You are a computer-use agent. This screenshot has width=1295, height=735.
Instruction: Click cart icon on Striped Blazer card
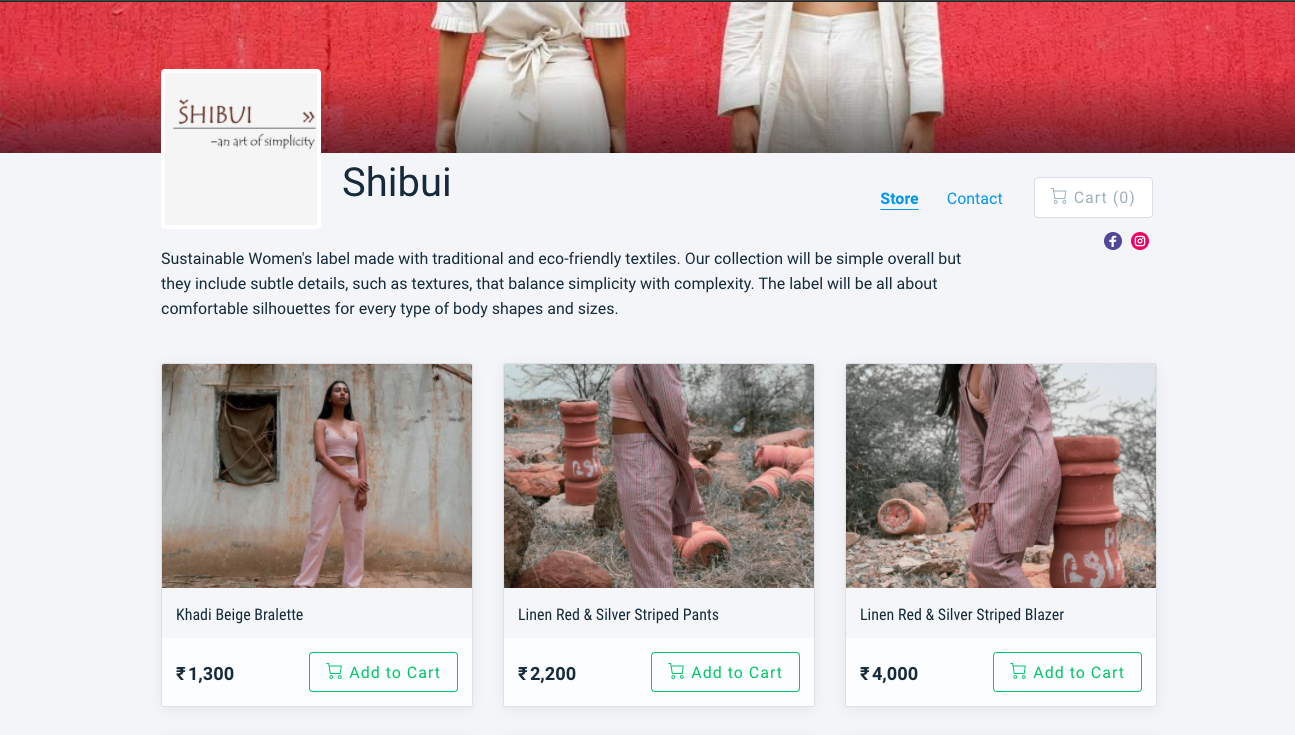pyautogui.click(x=1019, y=672)
